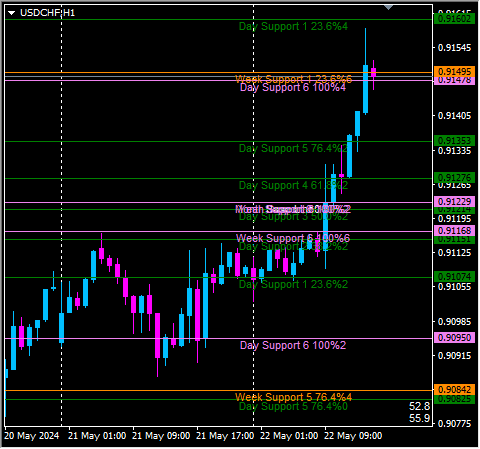Open the USDCHF,H1 chart dropdown triangle
This screenshot has width=480, height=449.
[11, 13]
